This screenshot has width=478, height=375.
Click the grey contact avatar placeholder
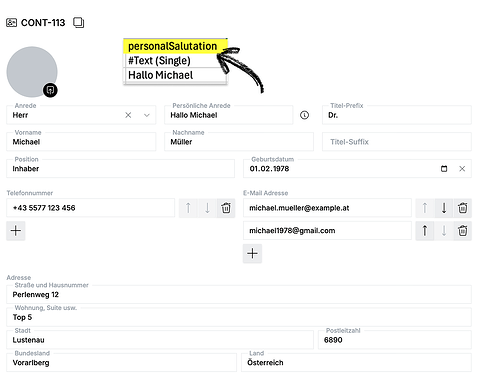(x=32, y=72)
